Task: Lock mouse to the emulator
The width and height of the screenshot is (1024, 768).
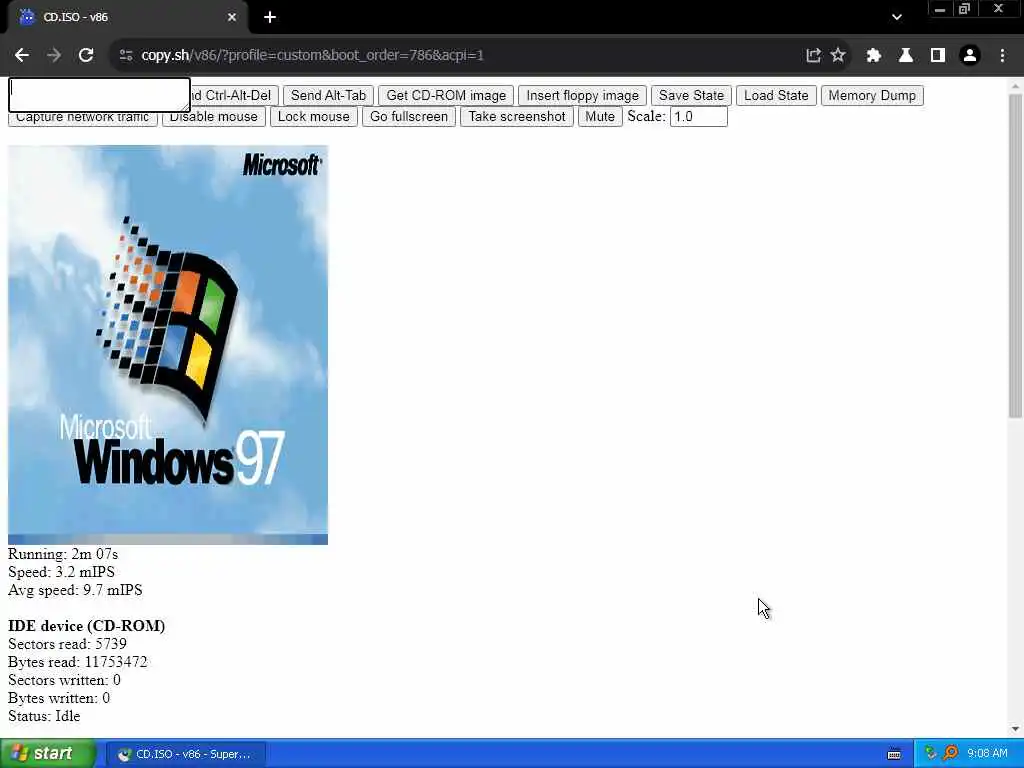Action: pyautogui.click(x=313, y=116)
